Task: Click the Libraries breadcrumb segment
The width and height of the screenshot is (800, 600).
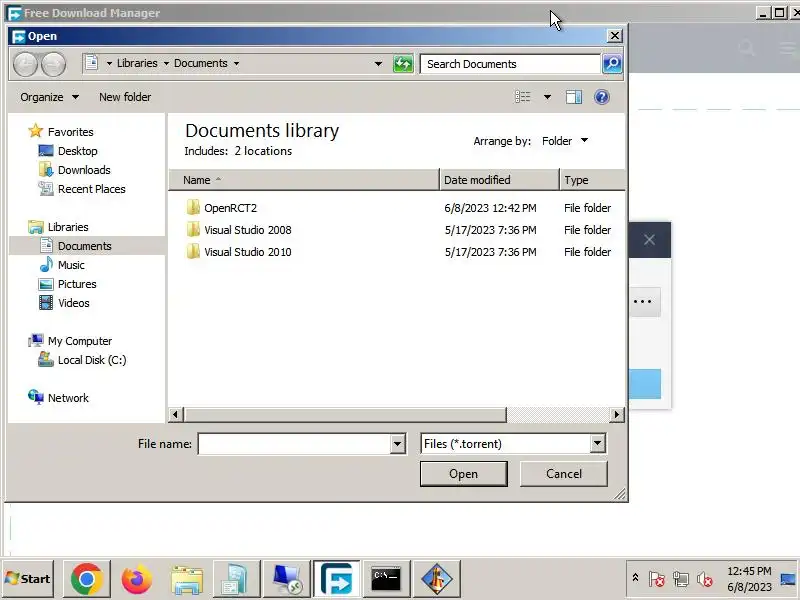Action: pyautogui.click(x=137, y=63)
